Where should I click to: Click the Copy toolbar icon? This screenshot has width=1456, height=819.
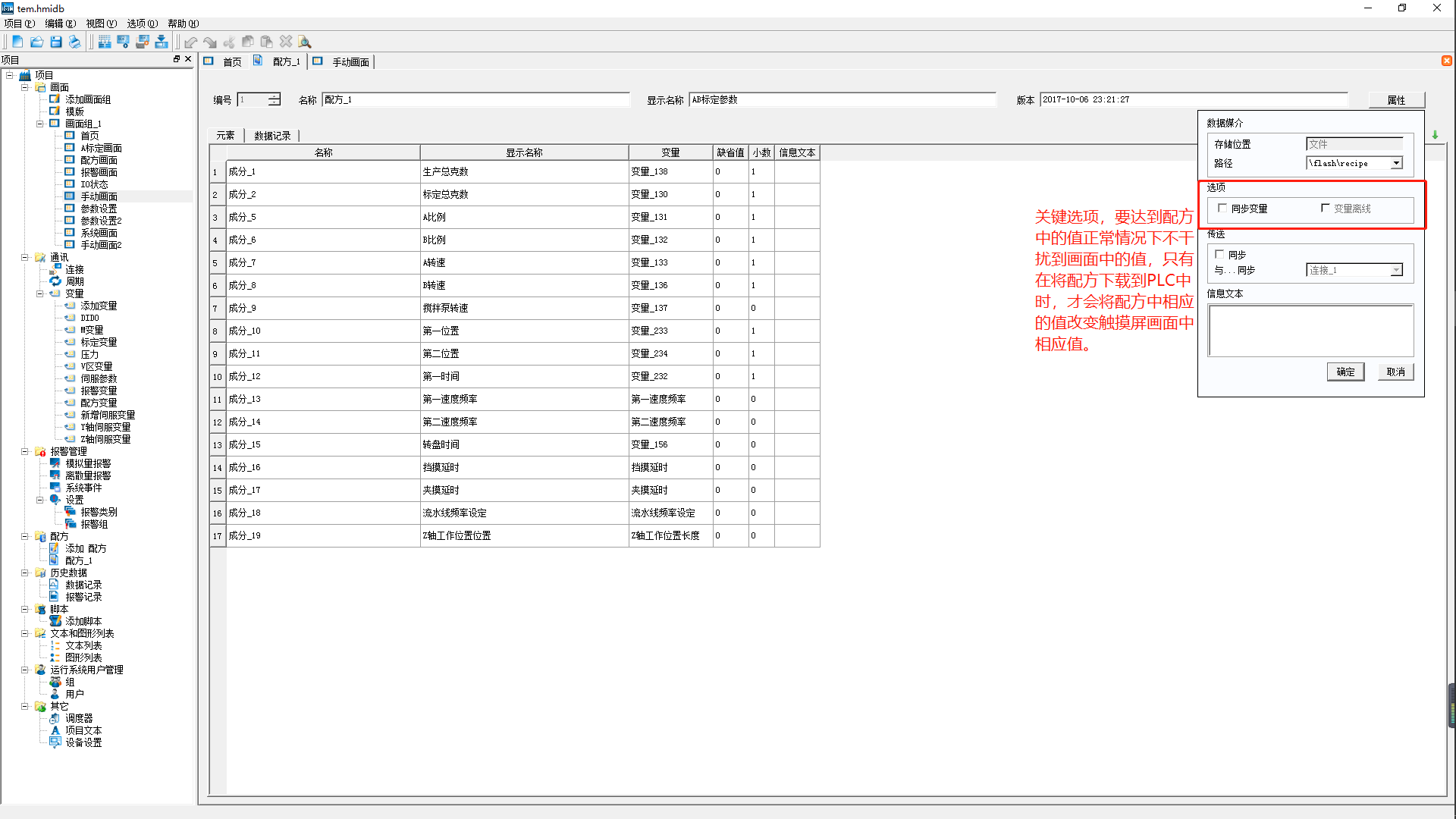click(x=248, y=42)
